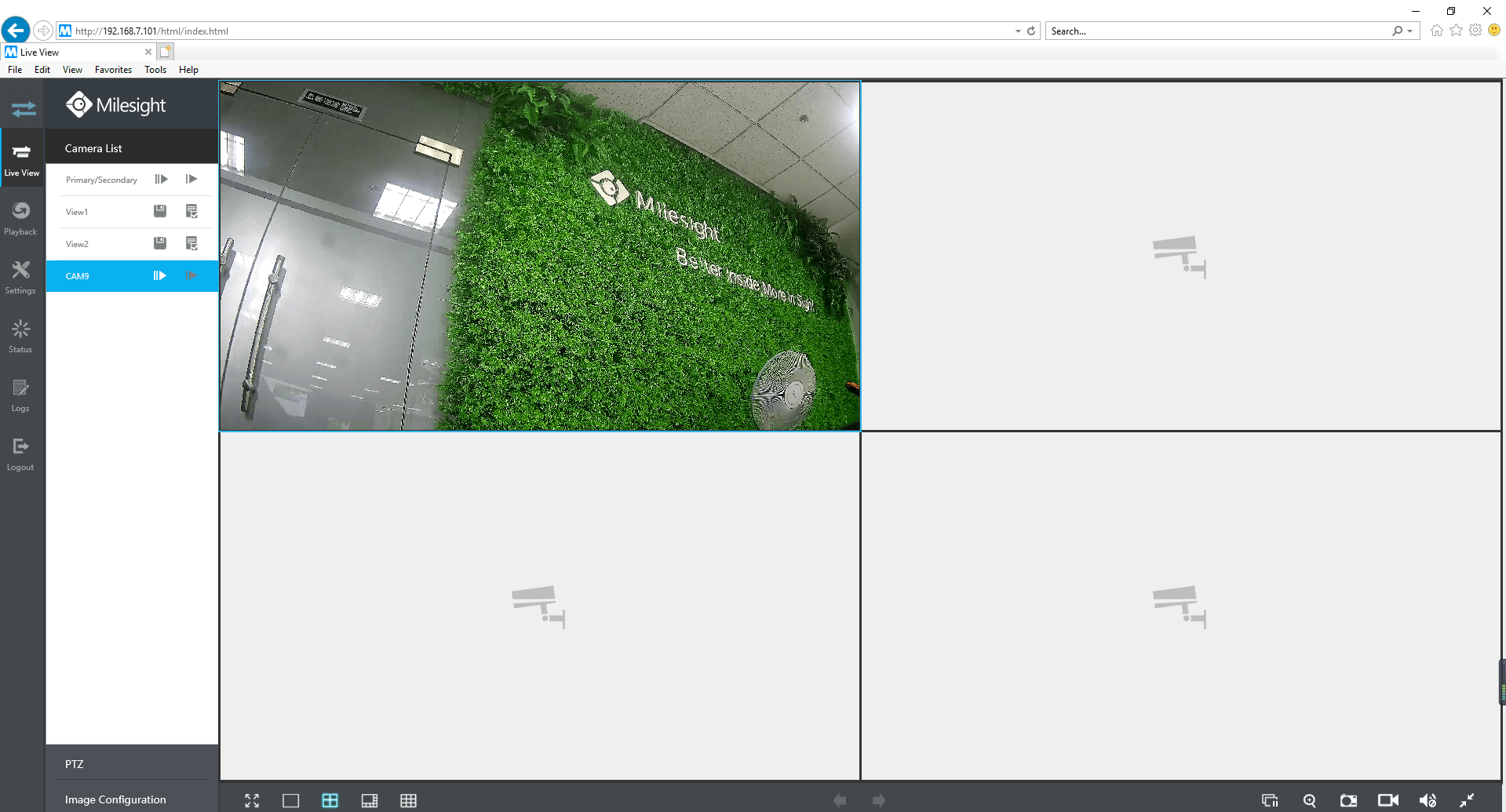Click the page vertical scrollbar thumb
This screenshot has width=1506, height=812.
click(x=1503, y=683)
